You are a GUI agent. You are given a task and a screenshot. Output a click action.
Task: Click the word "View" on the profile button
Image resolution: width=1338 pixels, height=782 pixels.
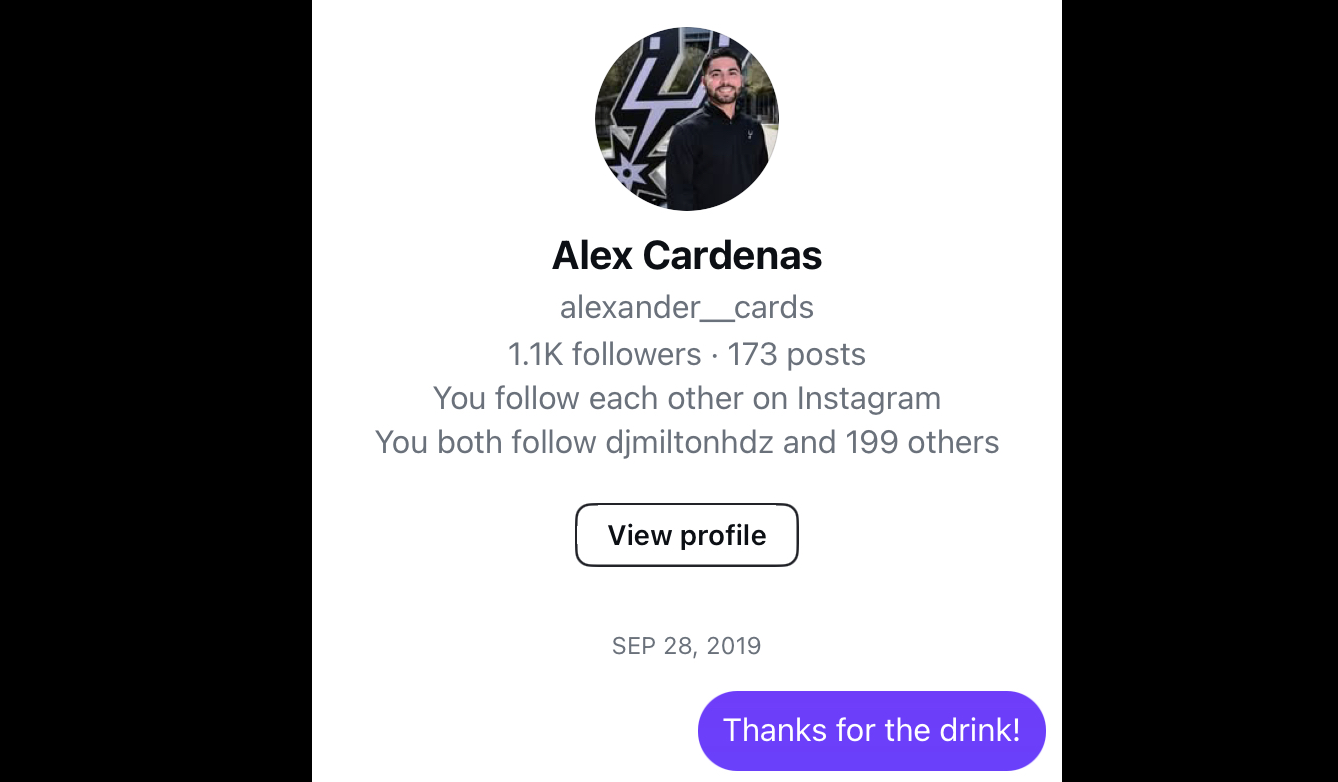coord(639,535)
